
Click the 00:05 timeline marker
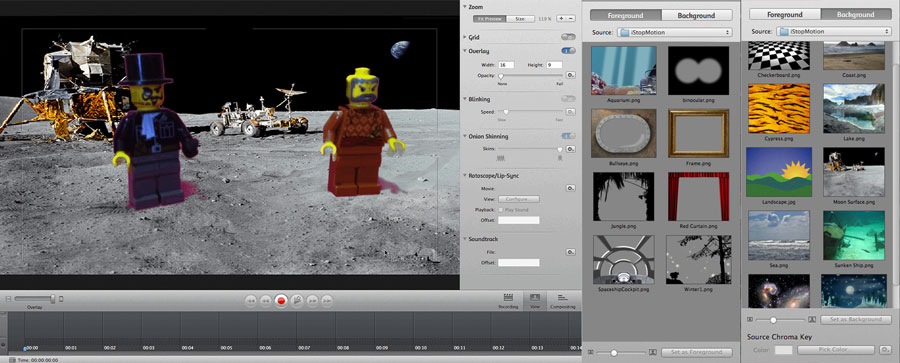pyautogui.click(x=226, y=348)
